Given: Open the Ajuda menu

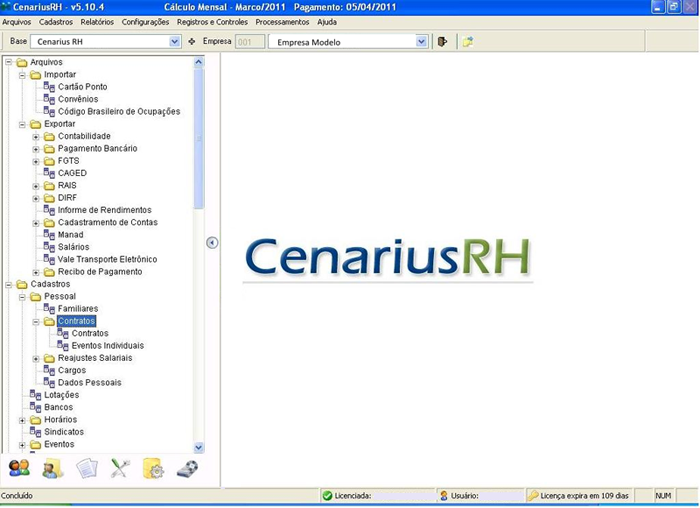Looking at the screenshot, I should click(327, 22).
